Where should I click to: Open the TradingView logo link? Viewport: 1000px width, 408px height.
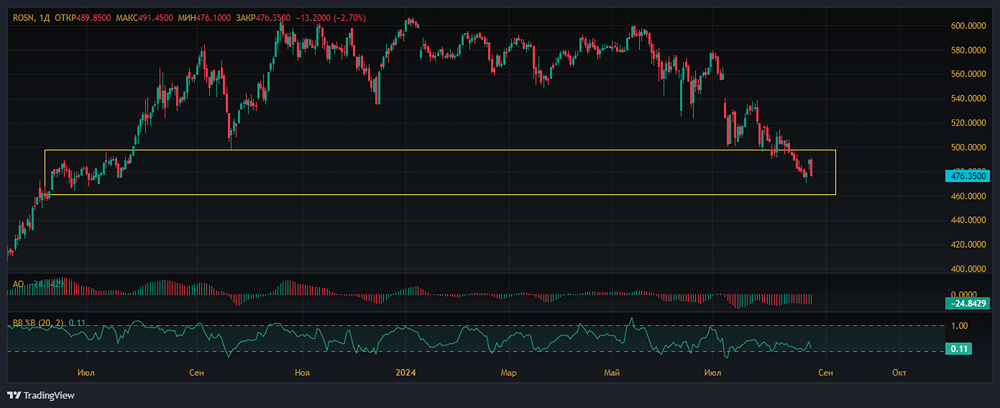click(x=41, y=395)
